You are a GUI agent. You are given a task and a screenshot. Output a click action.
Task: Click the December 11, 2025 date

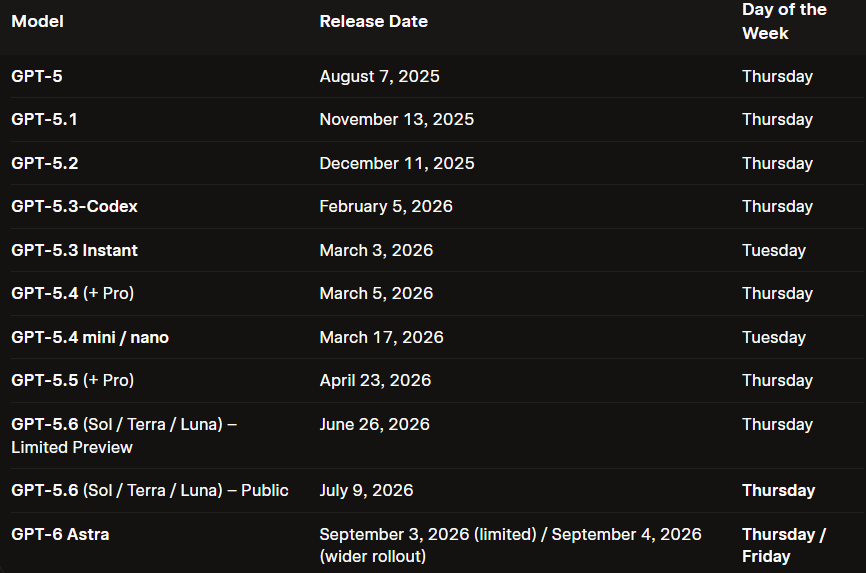coord(397,164)
